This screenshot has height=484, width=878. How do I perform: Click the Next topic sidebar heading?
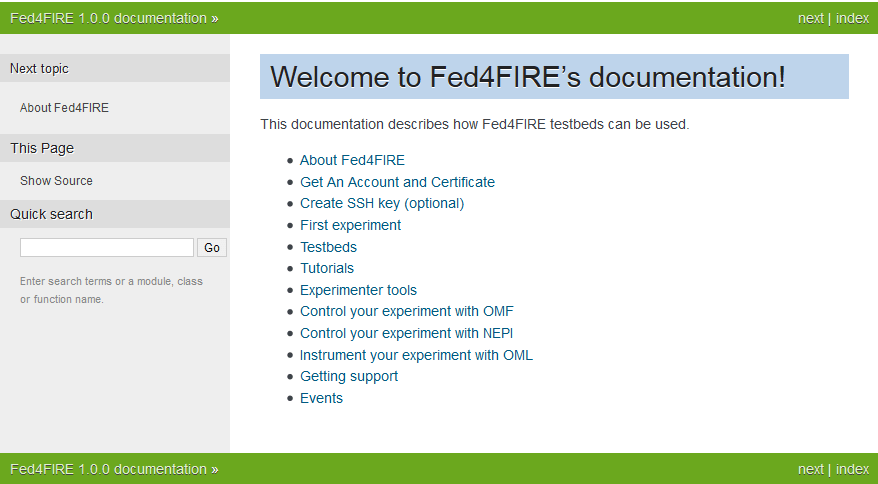point(39,68)
